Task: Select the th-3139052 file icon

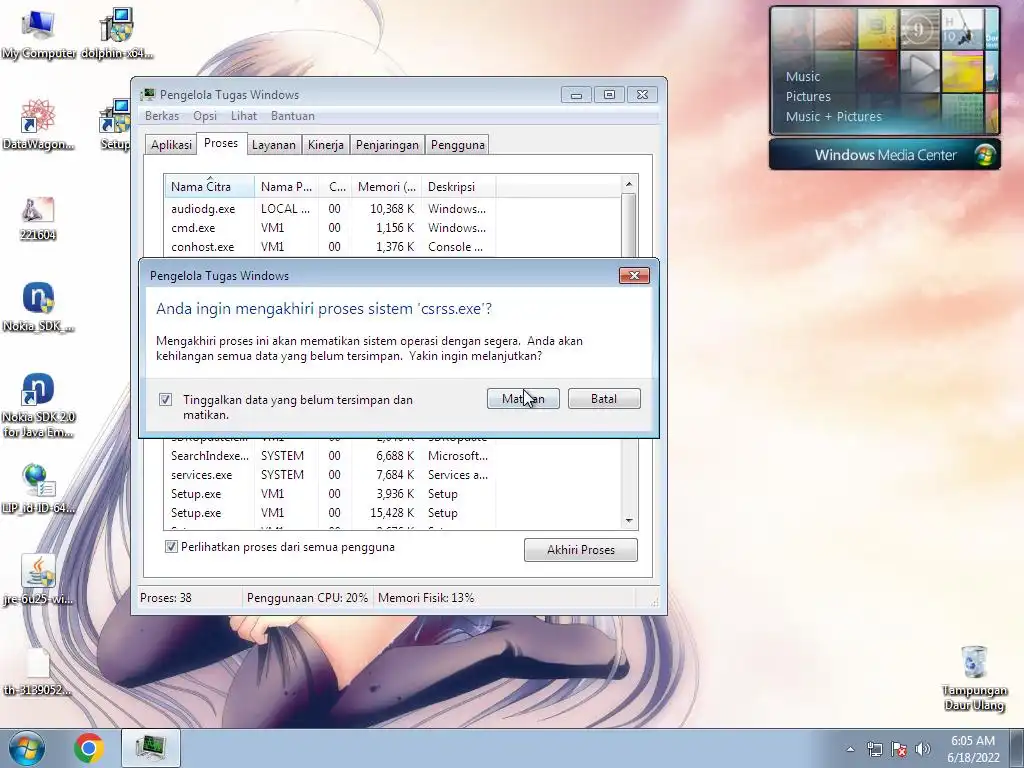Action: click(x=38, y=671)
